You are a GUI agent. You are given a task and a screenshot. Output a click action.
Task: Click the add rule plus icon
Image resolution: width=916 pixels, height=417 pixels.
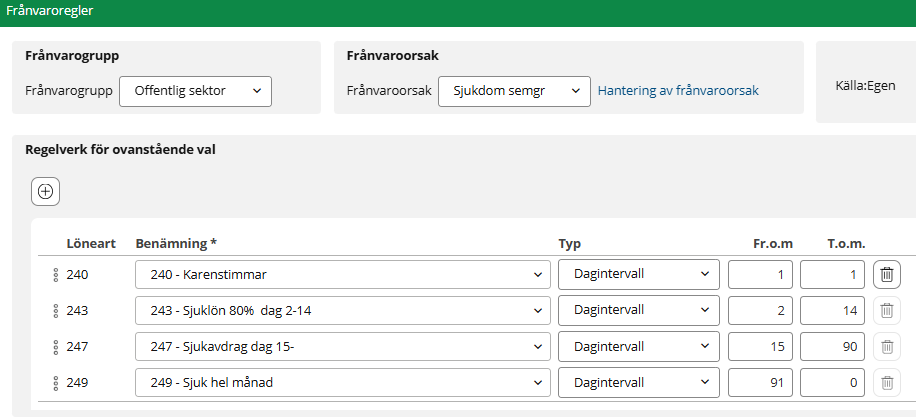(x=46, y=191)
